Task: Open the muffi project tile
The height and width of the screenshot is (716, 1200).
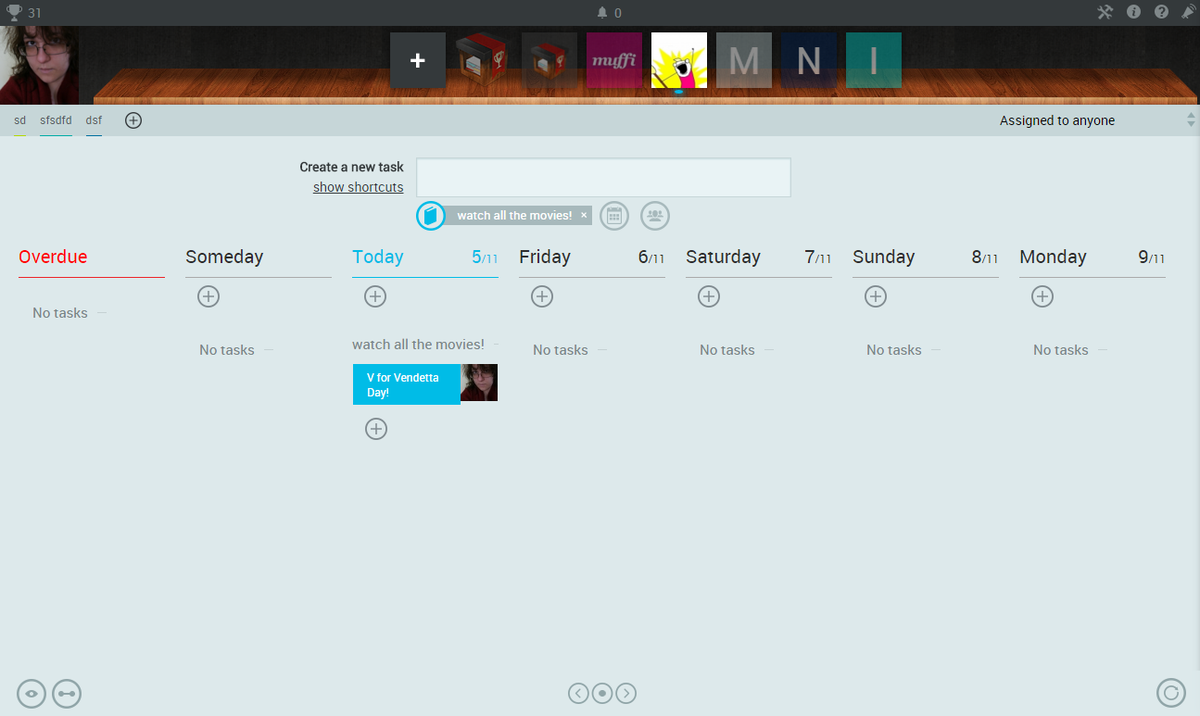Action: (x=614, y=60)
